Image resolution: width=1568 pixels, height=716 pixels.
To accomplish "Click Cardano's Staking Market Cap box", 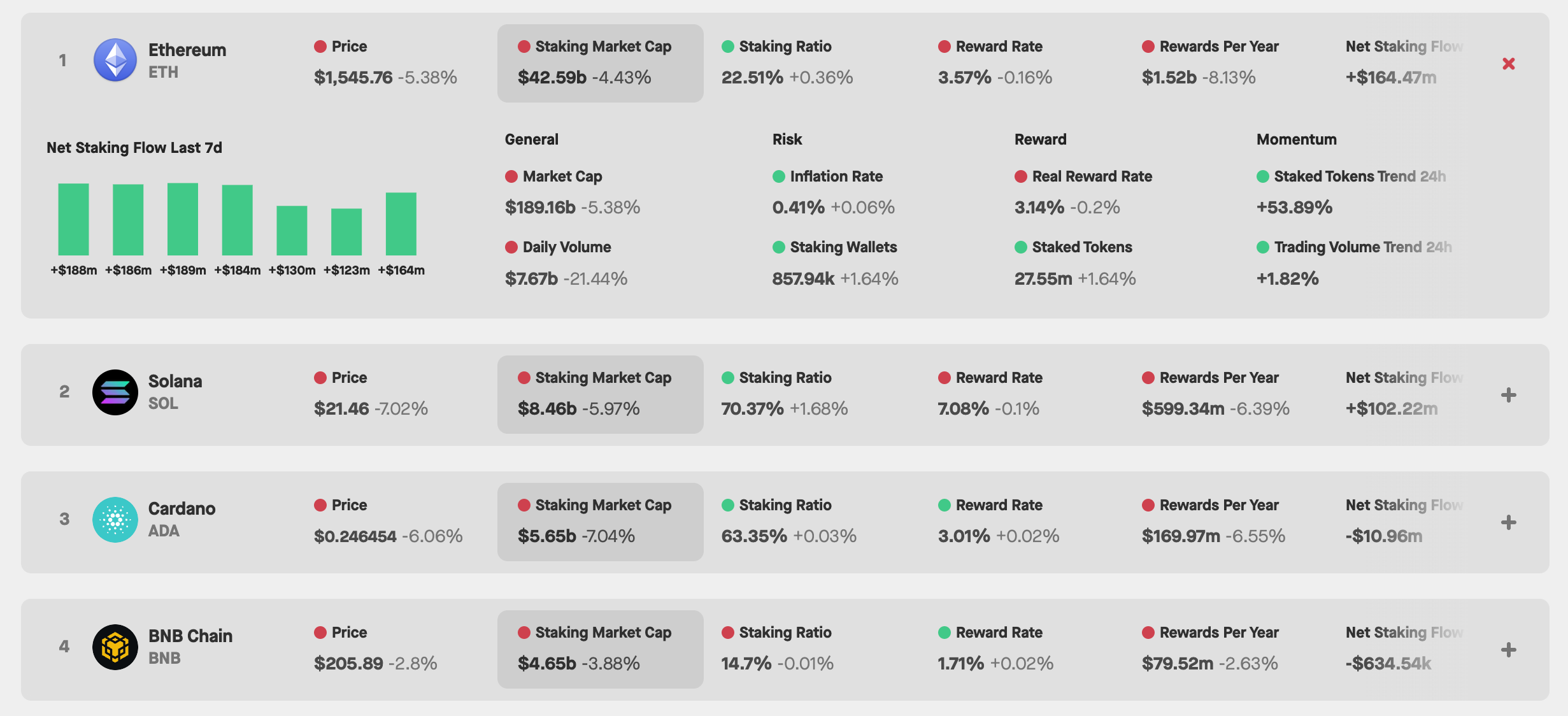I will (x=600, y=522).
